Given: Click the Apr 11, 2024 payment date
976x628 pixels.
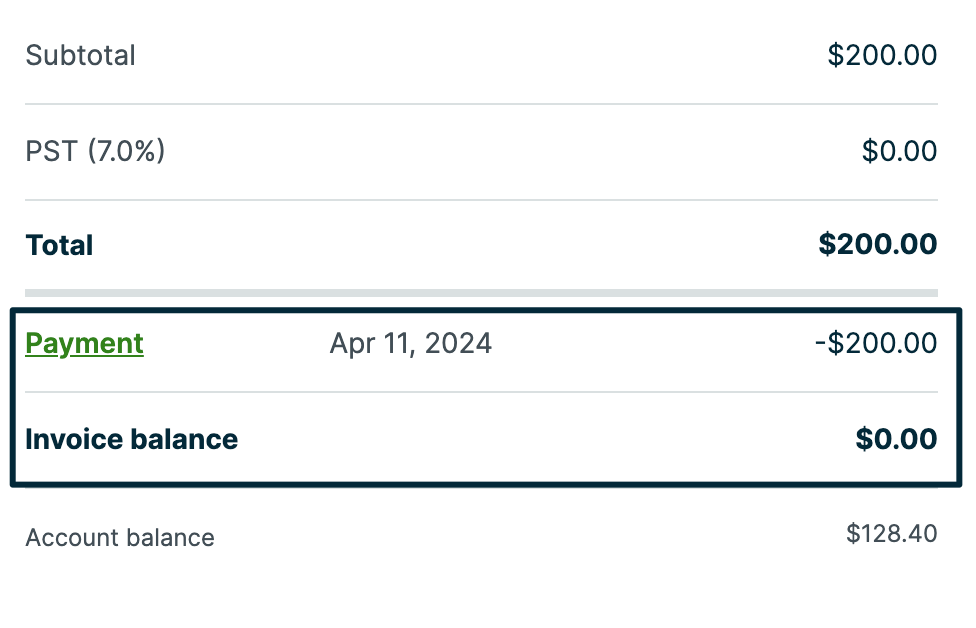Looking at the screenshot, I should [410, 343].
